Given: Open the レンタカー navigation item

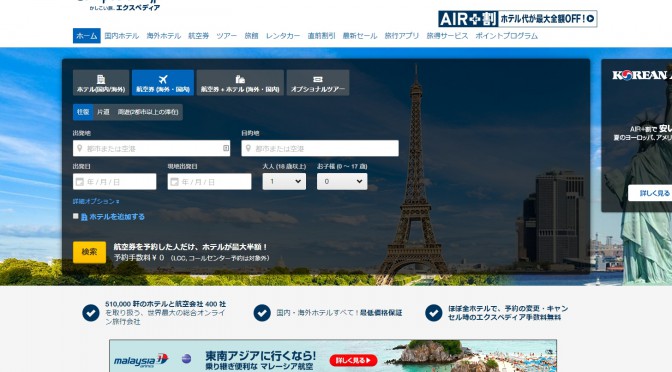Looking at the screenshot, I should click(283, 36).
